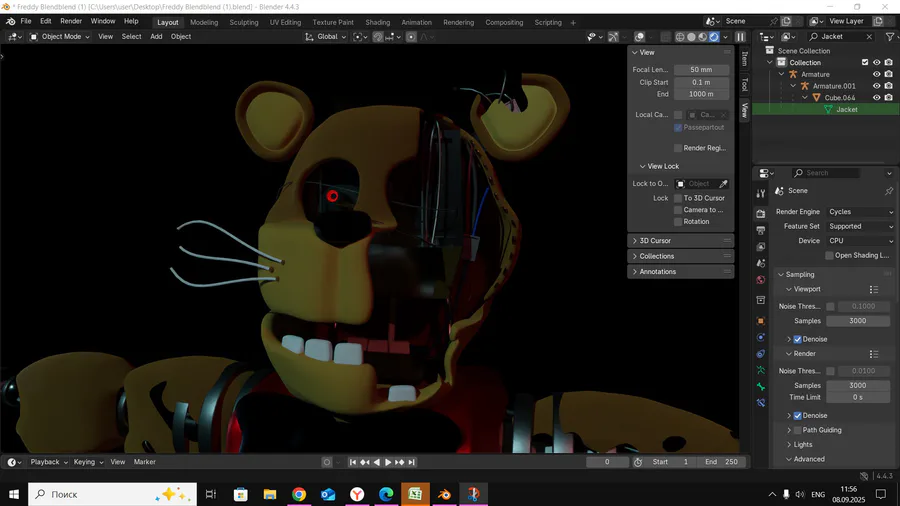Open the Tool properties tab

tap(761, 194)
